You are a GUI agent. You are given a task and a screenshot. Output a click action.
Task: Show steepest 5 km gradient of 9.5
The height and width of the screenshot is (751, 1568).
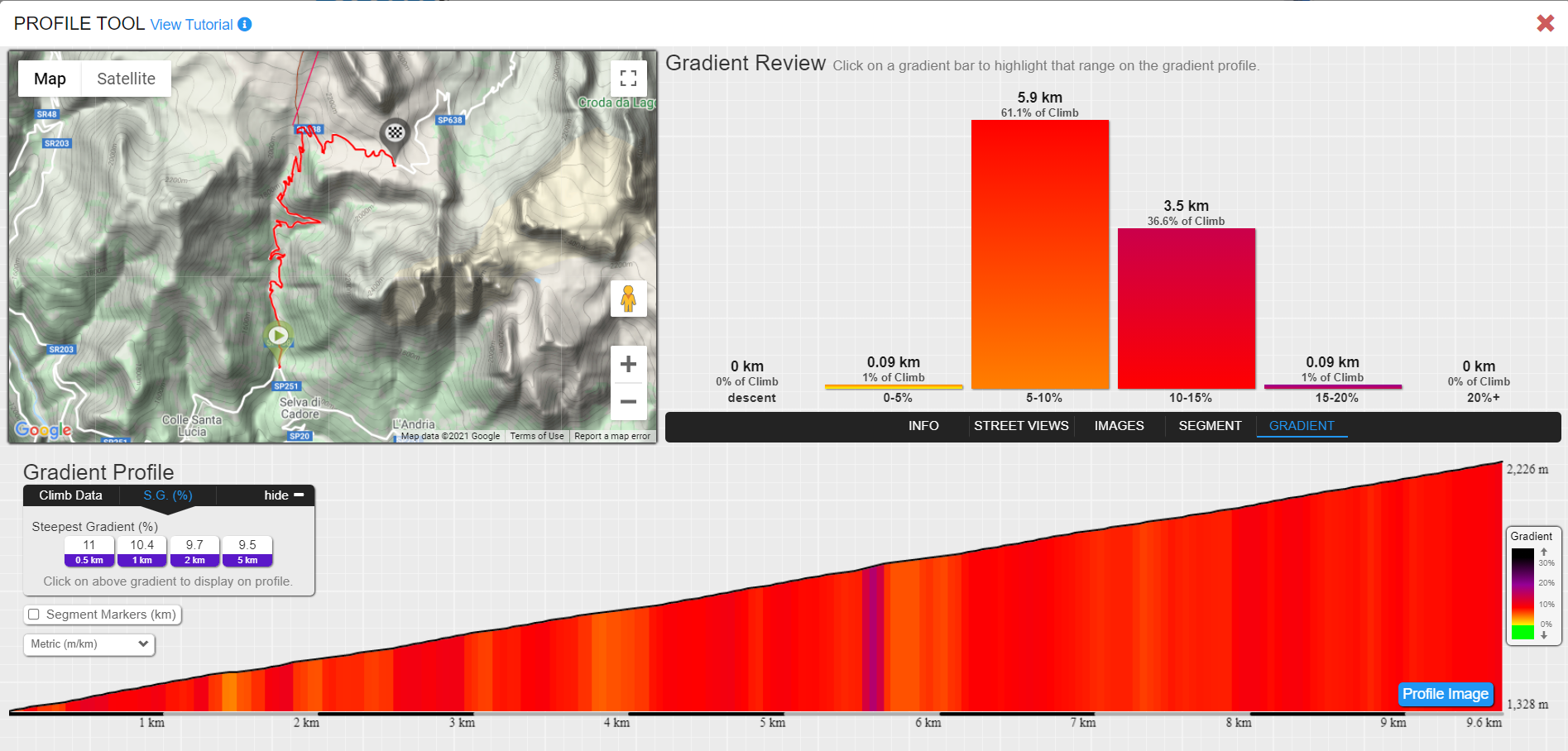[247, 552]
